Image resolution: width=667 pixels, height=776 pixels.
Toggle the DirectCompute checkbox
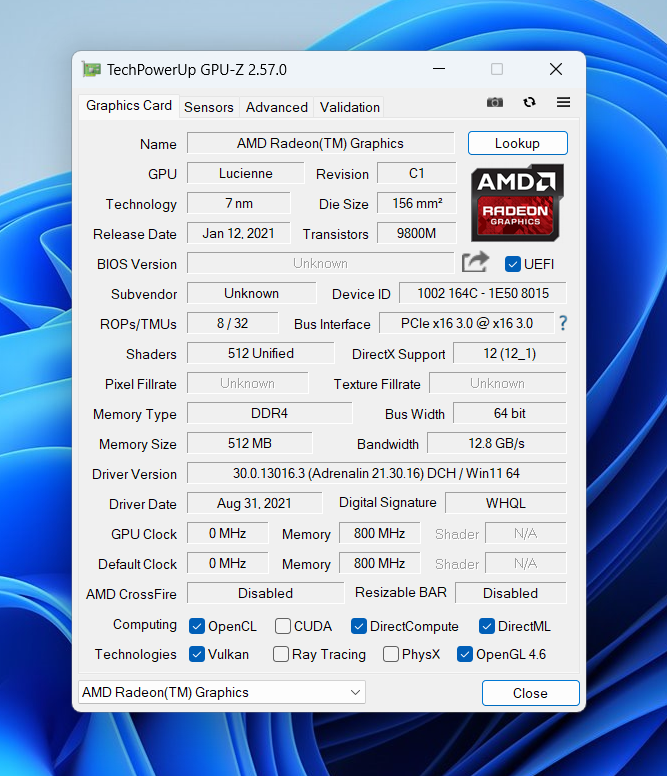pyautogui.click(x=359, y=626)
